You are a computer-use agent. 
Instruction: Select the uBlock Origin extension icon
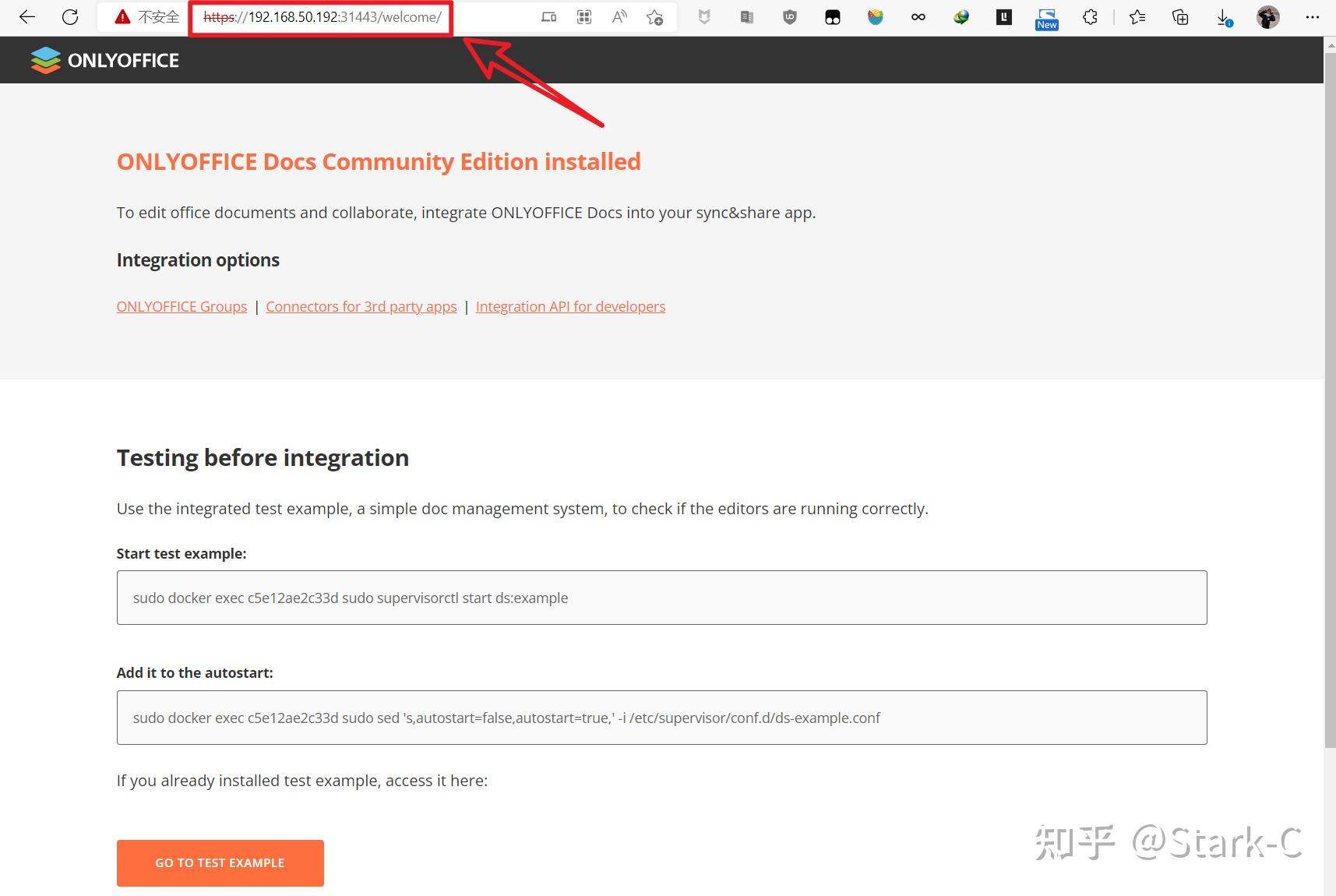click(x=789, y=16)
